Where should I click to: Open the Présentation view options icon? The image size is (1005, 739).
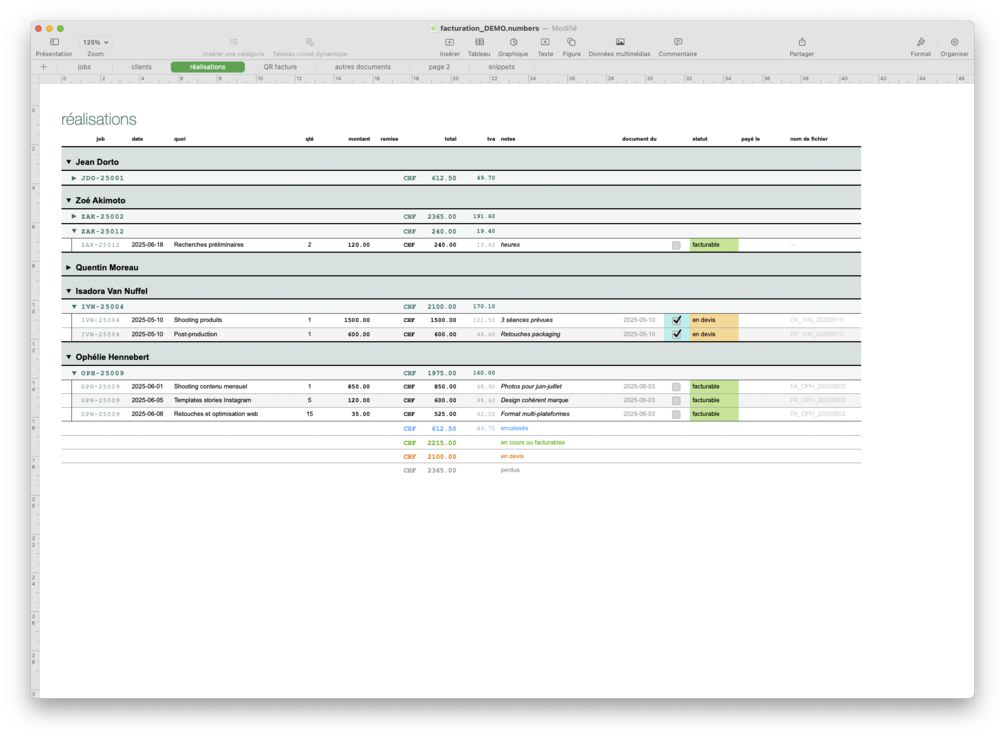(54, 42)
